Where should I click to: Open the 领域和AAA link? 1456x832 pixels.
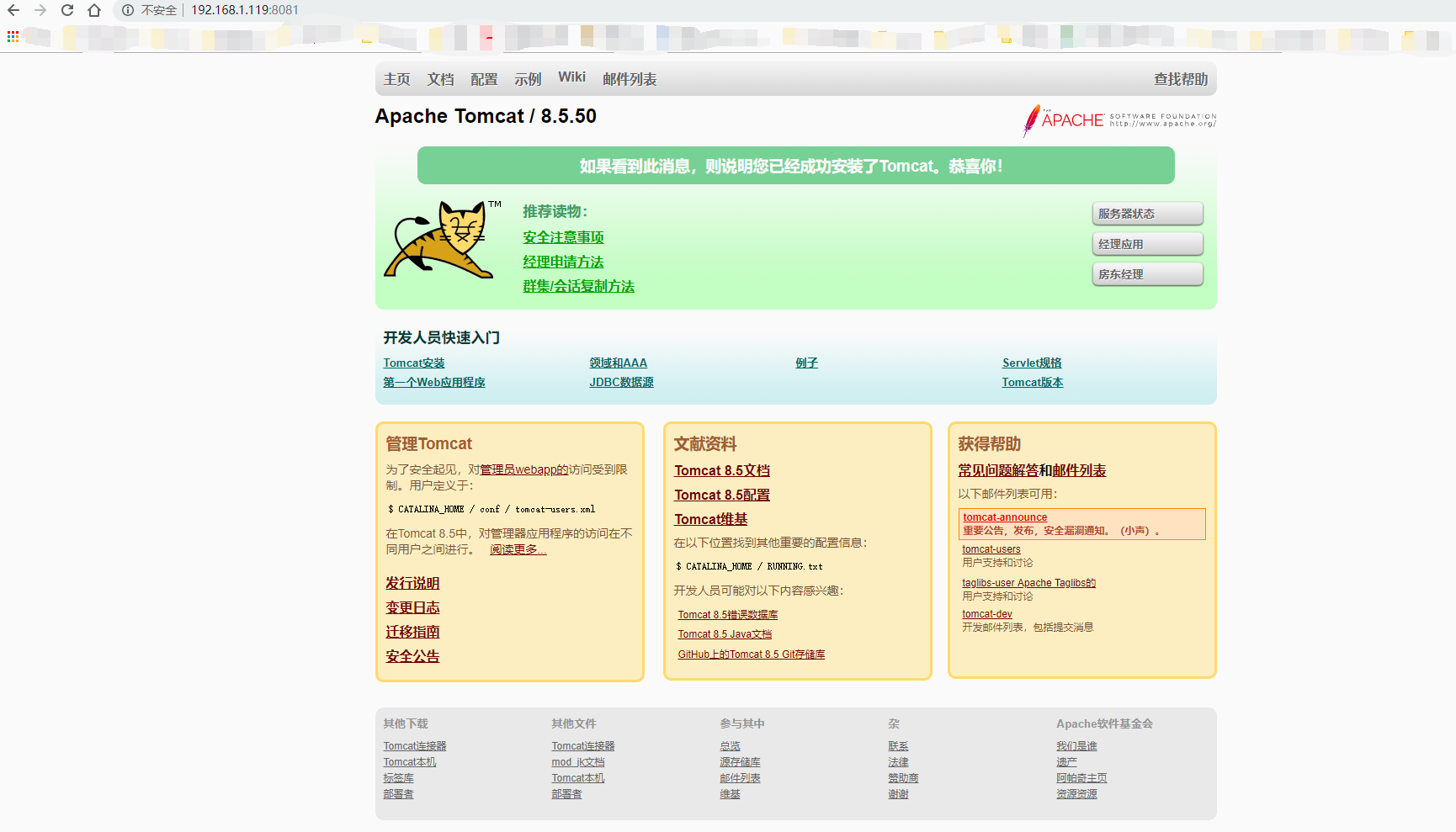click(618, 363)
